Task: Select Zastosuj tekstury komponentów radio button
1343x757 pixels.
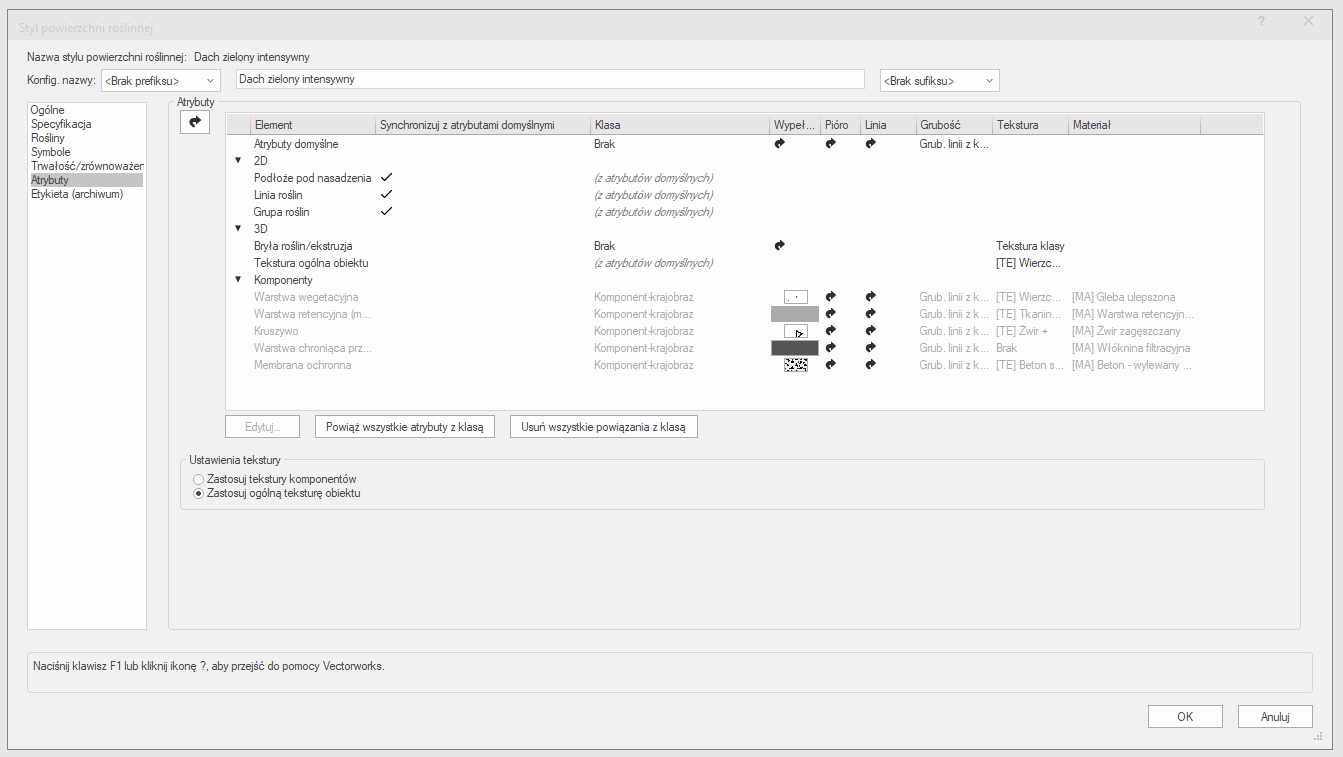Action: coord(198,480)
